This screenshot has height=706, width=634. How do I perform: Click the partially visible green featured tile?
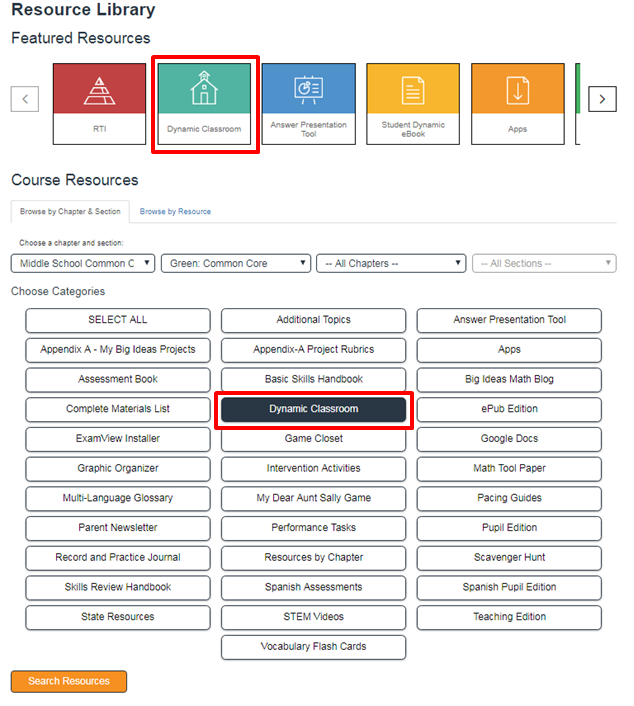[x=577, y=103]
